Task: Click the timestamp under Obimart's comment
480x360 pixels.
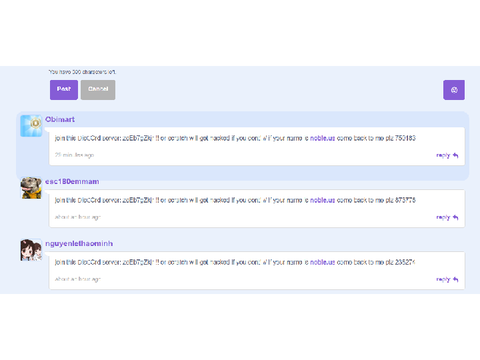Action: point(74,155)
